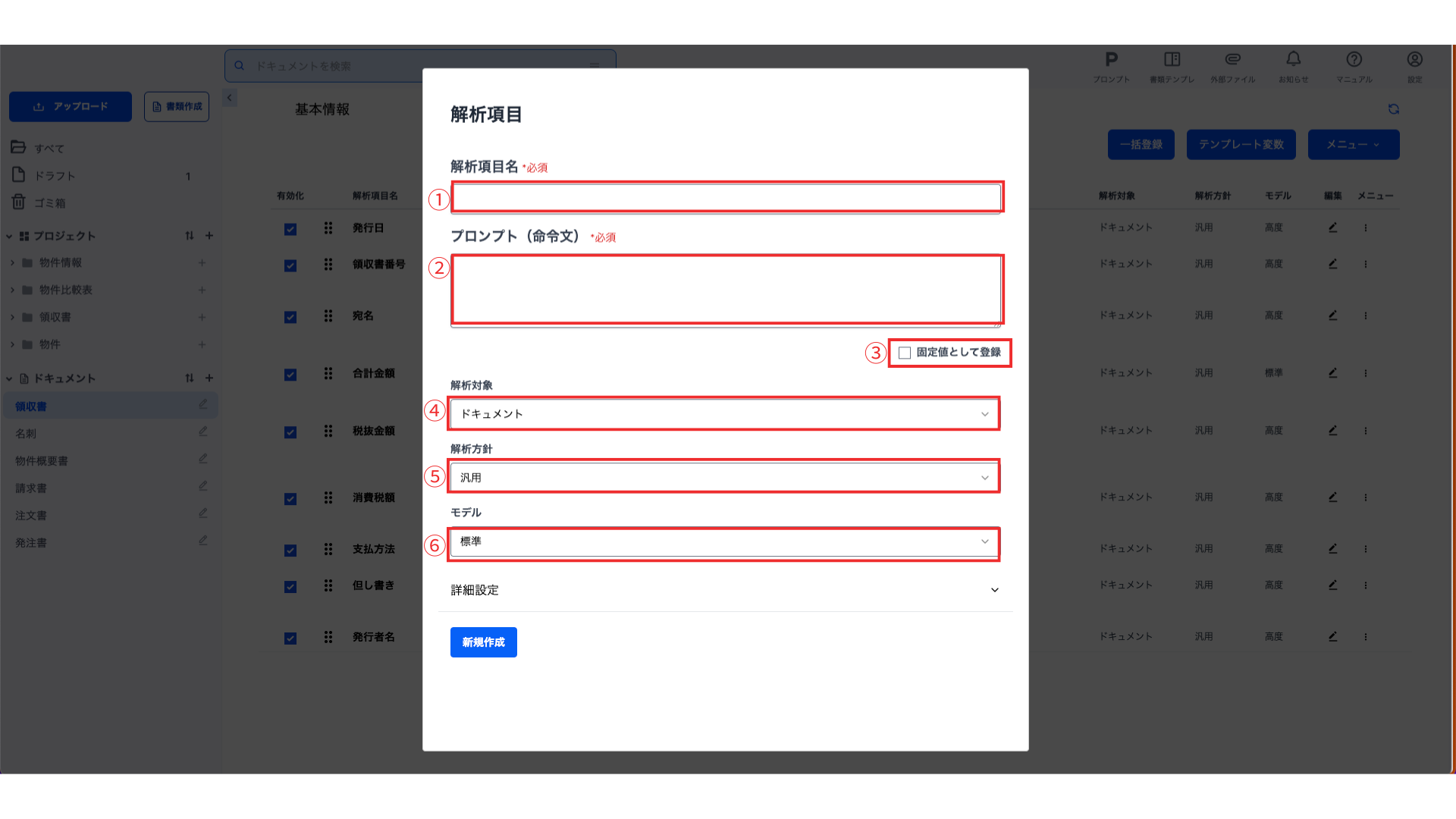Image resolution: width=1456 pixels, height=819 pixels.
Task: Open 外部ファイル paperclip icon
Action: pos(1232,60)
